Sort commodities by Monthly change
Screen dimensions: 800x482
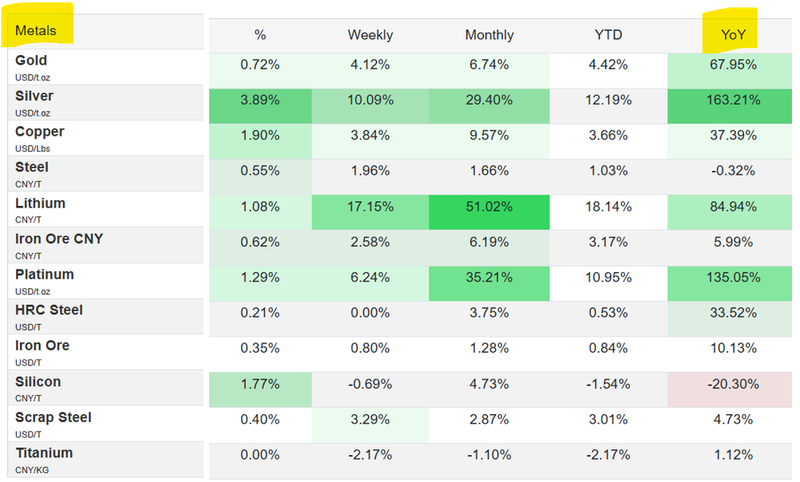[489, 35]
